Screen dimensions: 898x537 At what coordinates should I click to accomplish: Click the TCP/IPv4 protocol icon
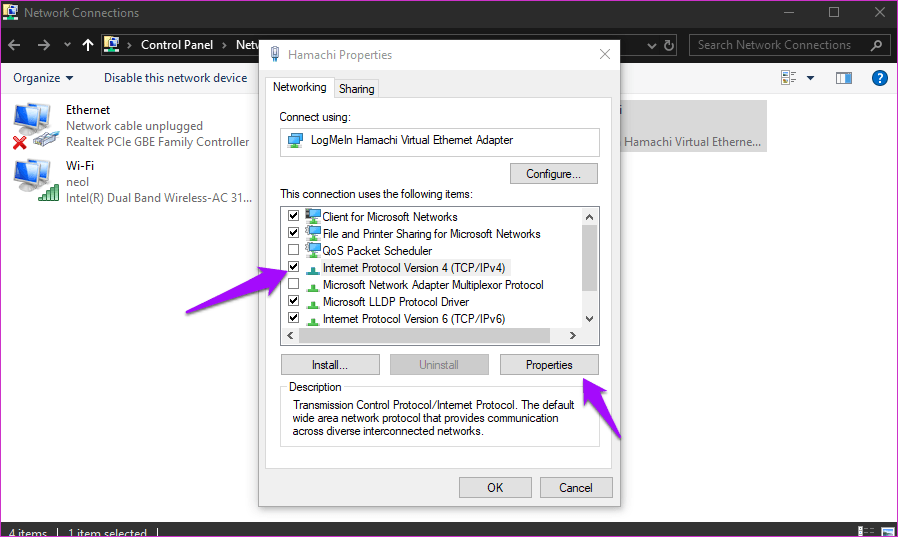[x=313, y=268]
